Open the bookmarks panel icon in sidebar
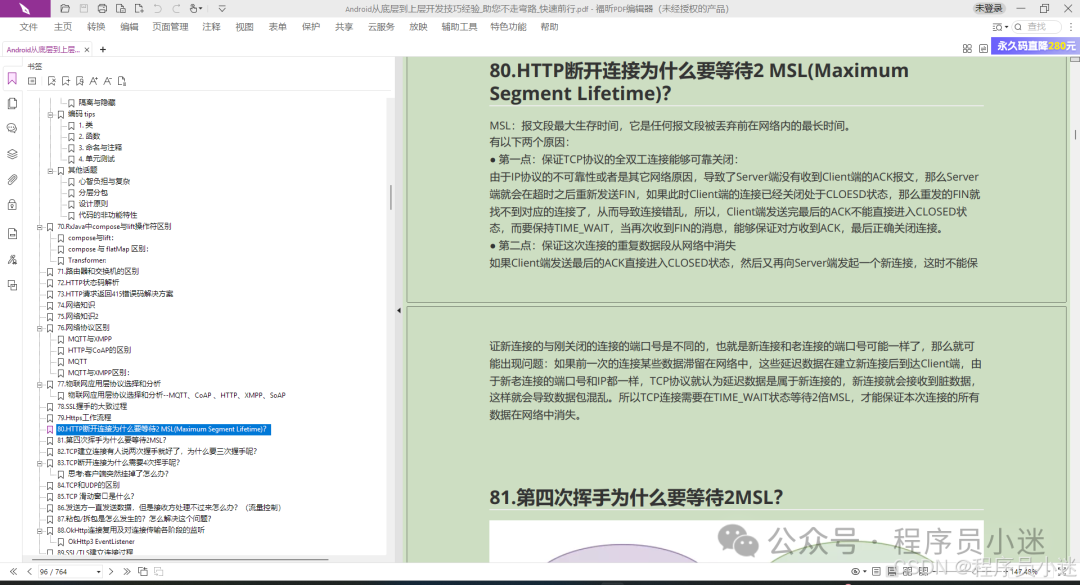The width and height of the screenshot is (1080, 585). pos(12,79)
